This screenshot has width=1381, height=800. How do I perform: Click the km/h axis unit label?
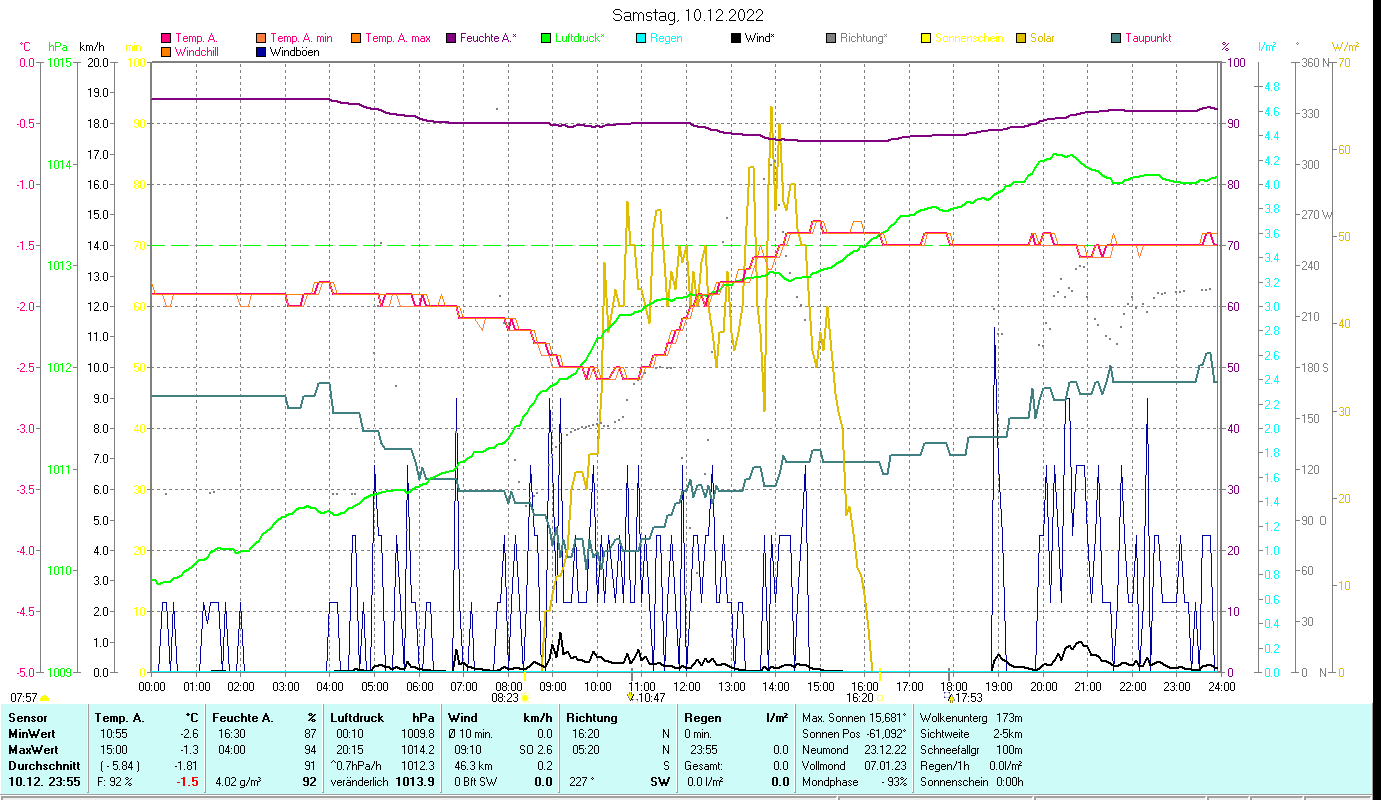pos(92,47)
